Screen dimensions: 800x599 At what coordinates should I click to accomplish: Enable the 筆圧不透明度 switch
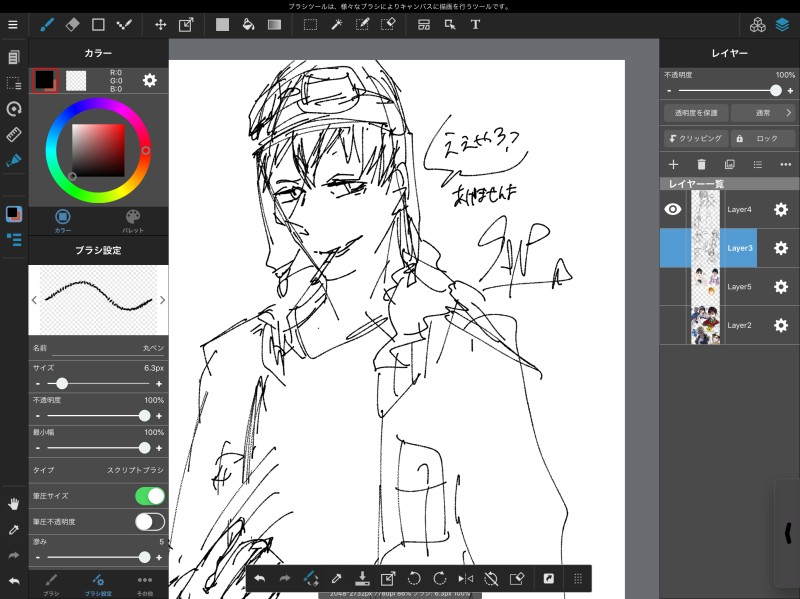tap(150, 521)
